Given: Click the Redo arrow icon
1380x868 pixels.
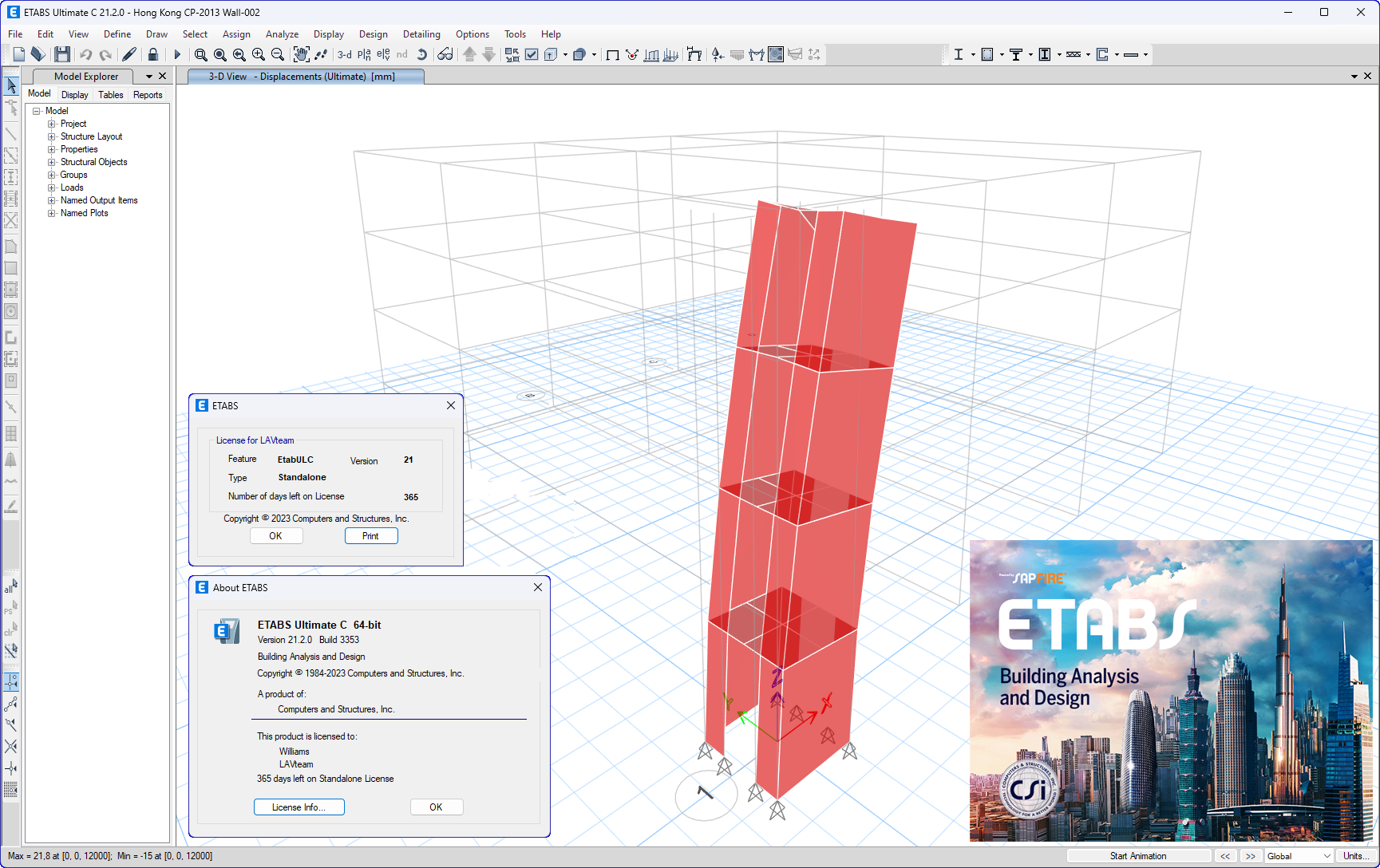Looking at the screenshot, I should pos(105,54).
